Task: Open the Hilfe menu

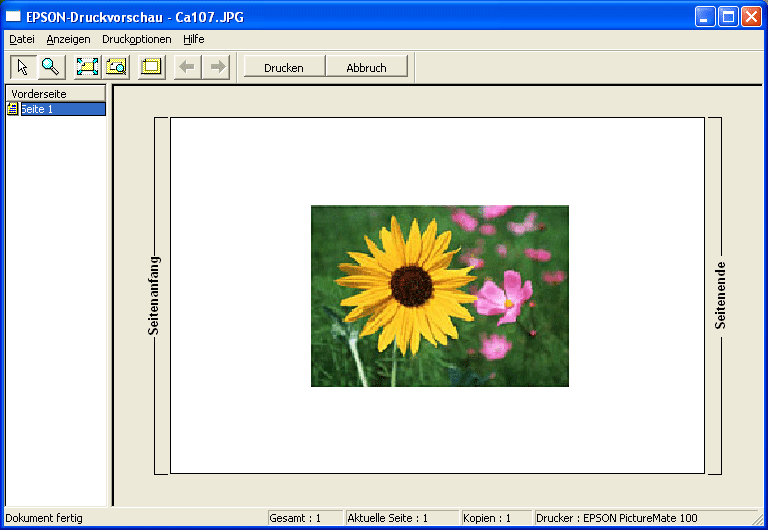Action: pyautogui.click(x=193, y=39)
